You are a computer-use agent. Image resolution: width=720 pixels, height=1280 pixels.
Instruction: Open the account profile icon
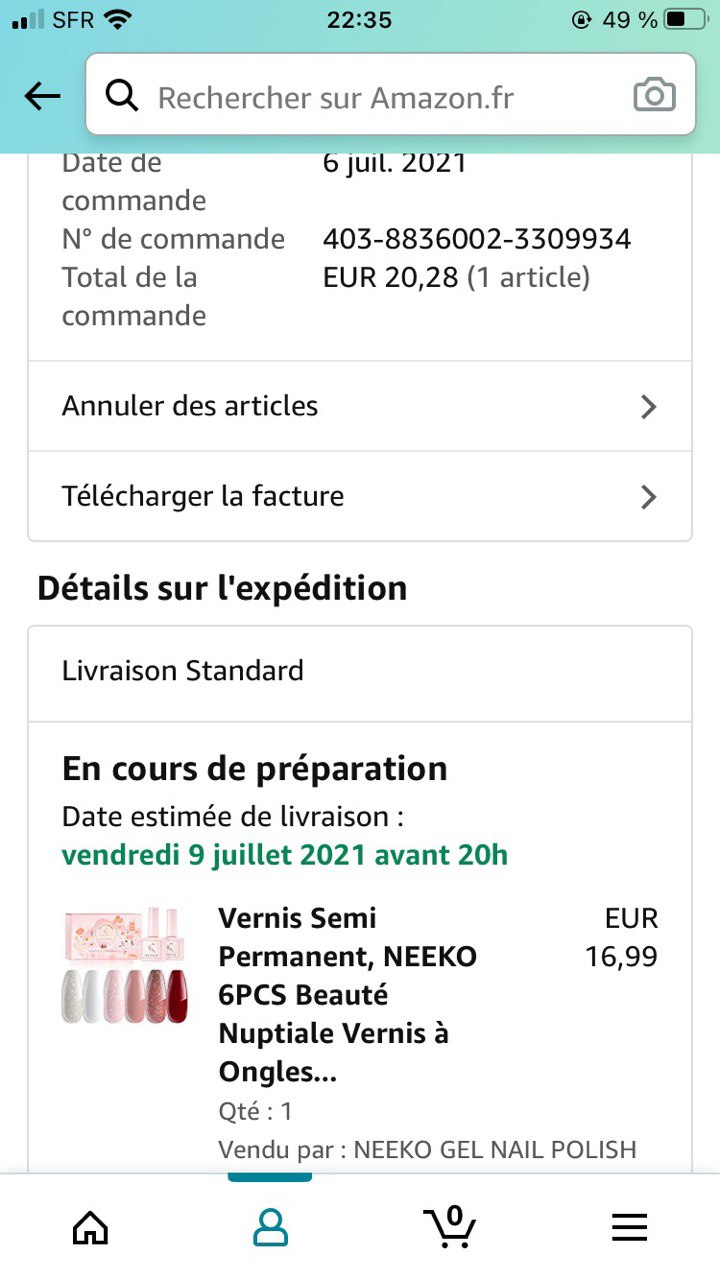[270, 1226]
